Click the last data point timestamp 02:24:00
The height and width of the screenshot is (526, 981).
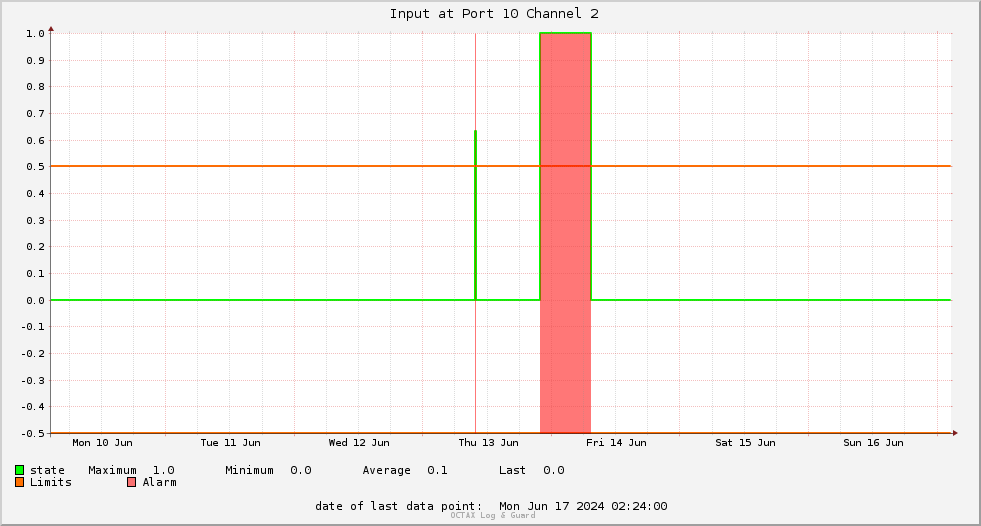[639, 506]
